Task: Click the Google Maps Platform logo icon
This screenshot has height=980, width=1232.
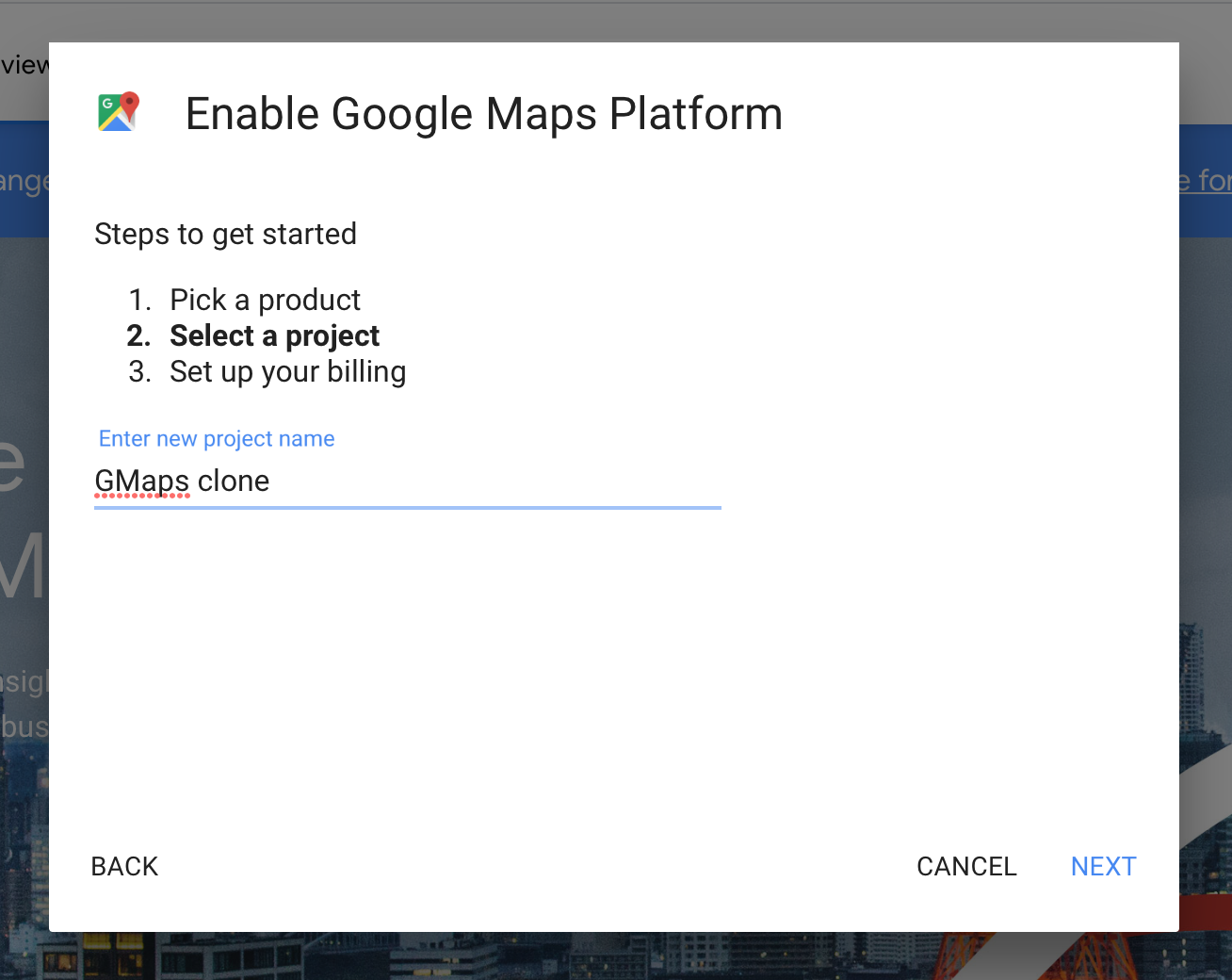Action: [117, 111]
